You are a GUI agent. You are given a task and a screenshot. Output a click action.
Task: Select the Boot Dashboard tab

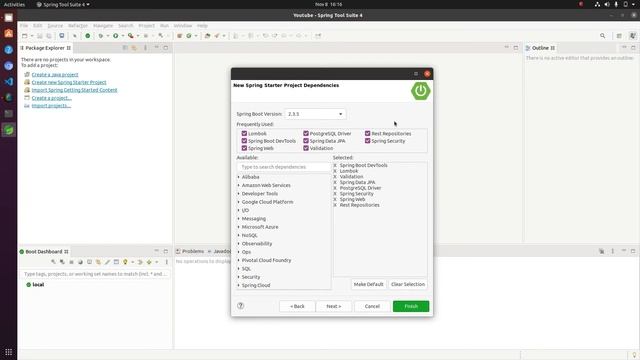[x=44, y=252]
